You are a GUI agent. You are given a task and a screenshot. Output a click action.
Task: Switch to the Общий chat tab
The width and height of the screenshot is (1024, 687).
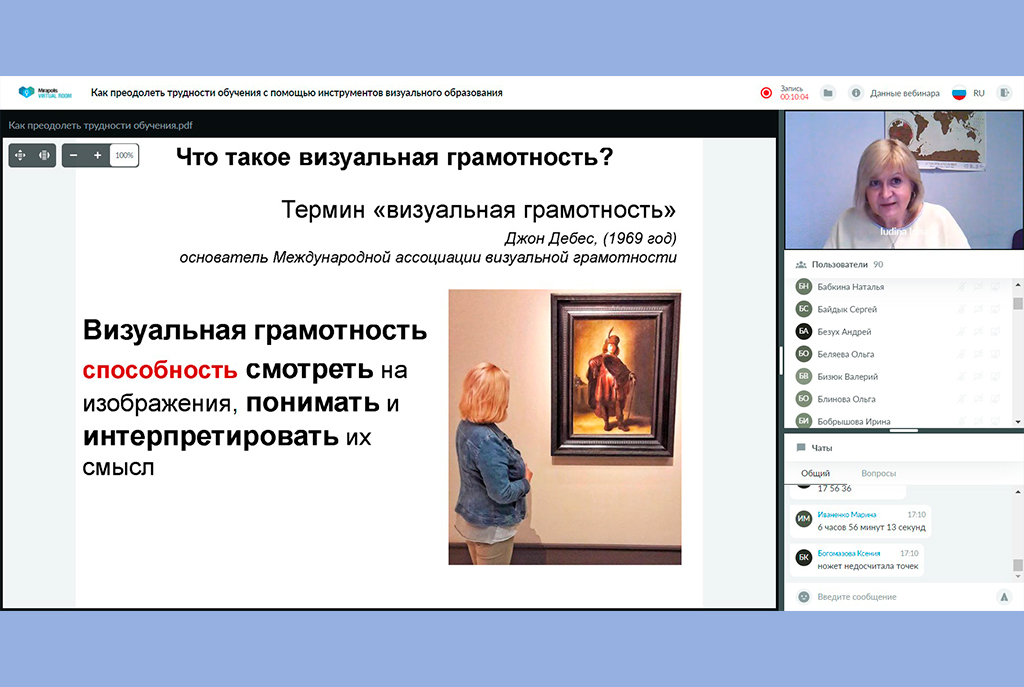pos(815,473)
